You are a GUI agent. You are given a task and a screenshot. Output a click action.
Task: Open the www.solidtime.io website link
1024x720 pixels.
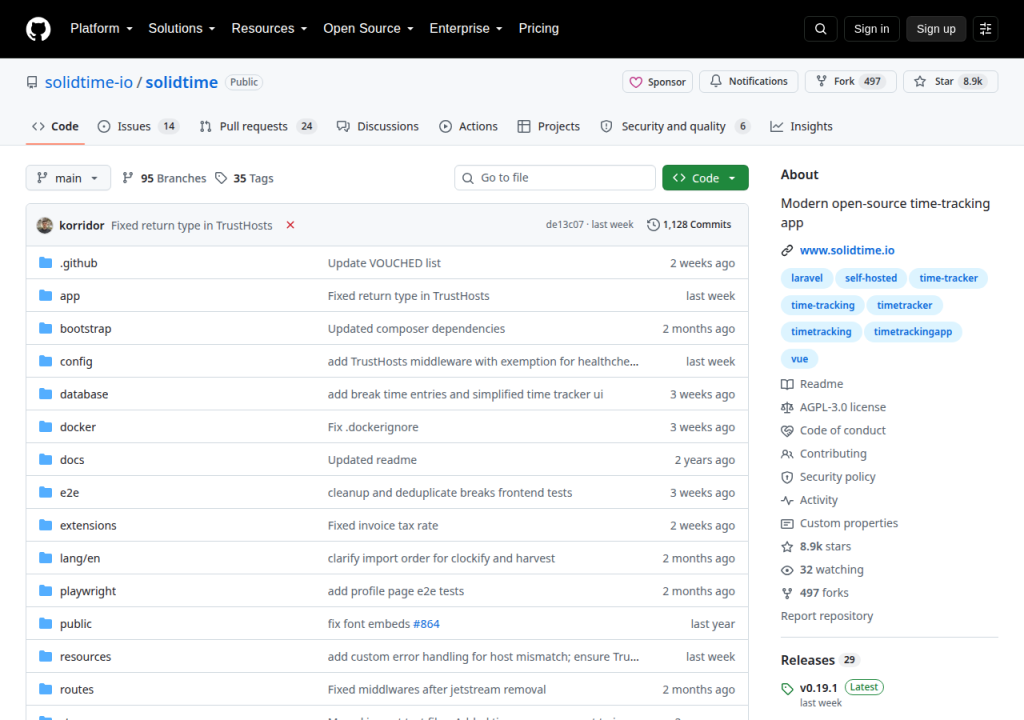click(x=847, y=250)
